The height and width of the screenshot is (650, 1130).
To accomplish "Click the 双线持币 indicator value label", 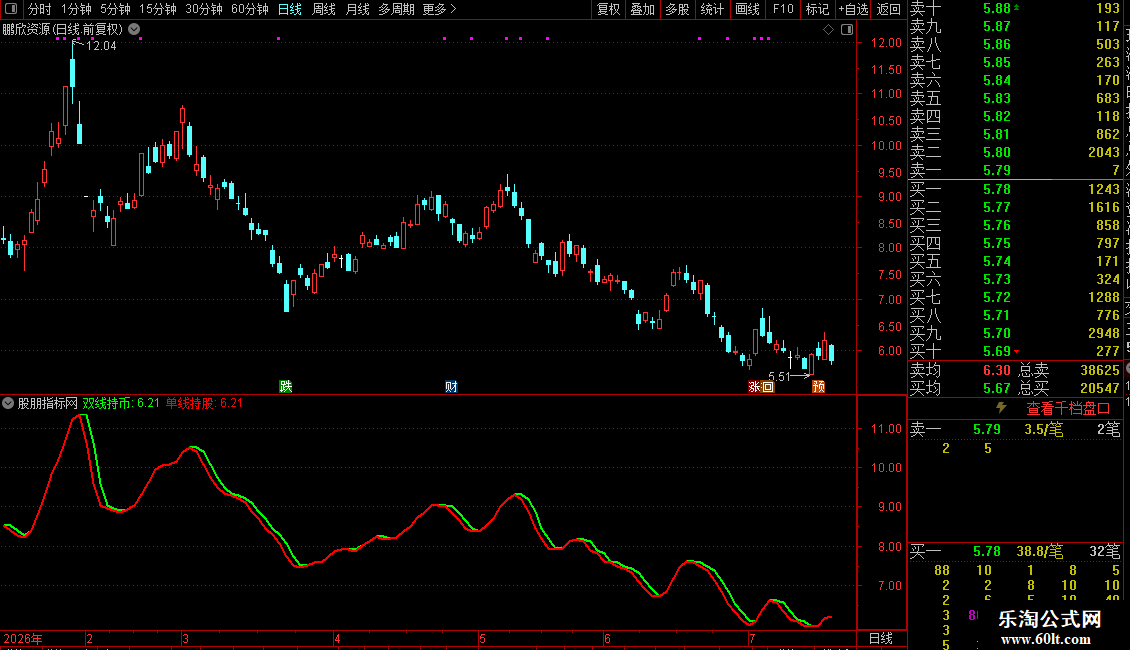I will pos(121,403).
